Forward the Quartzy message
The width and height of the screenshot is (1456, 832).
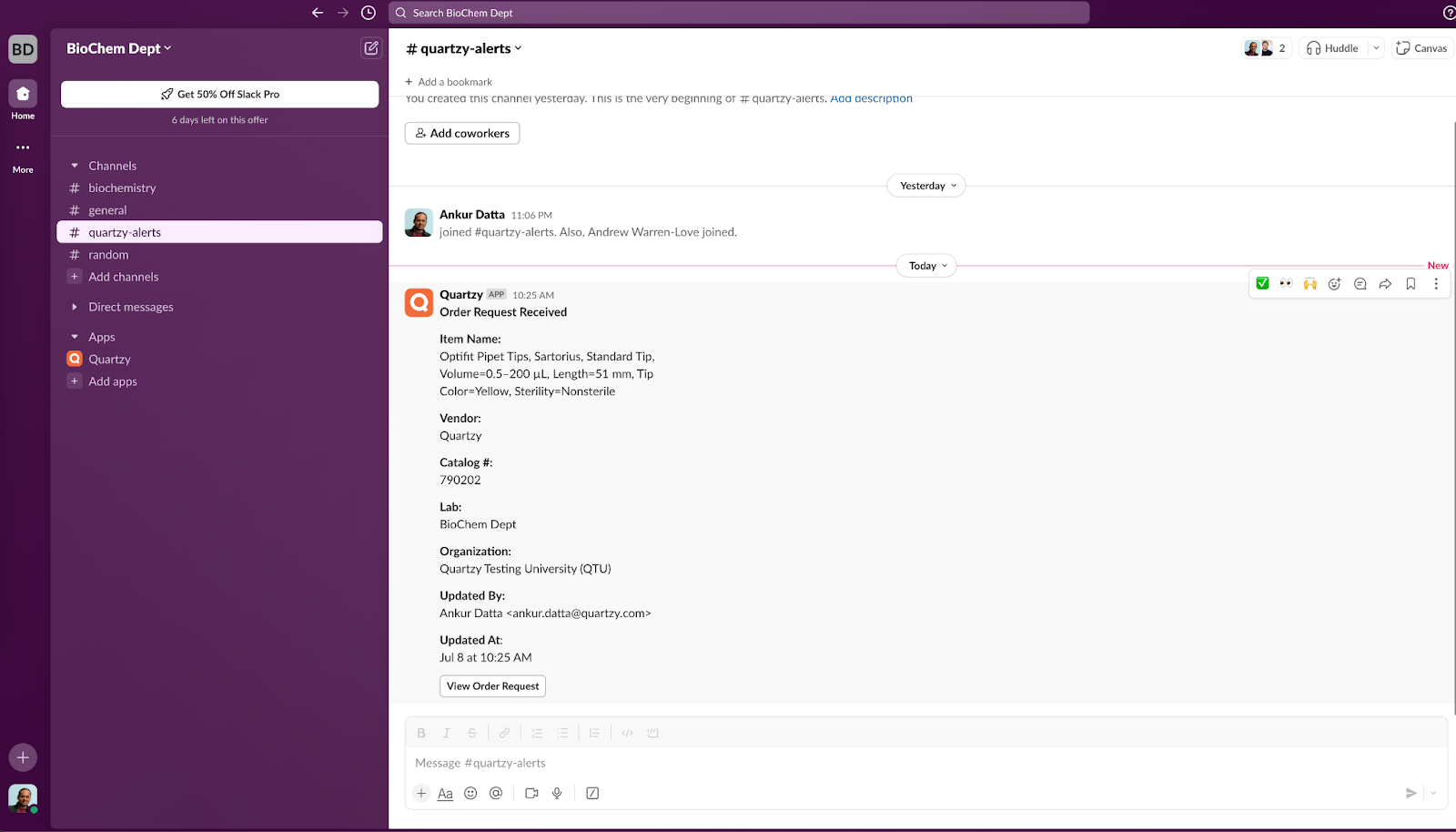point(1385,283)
